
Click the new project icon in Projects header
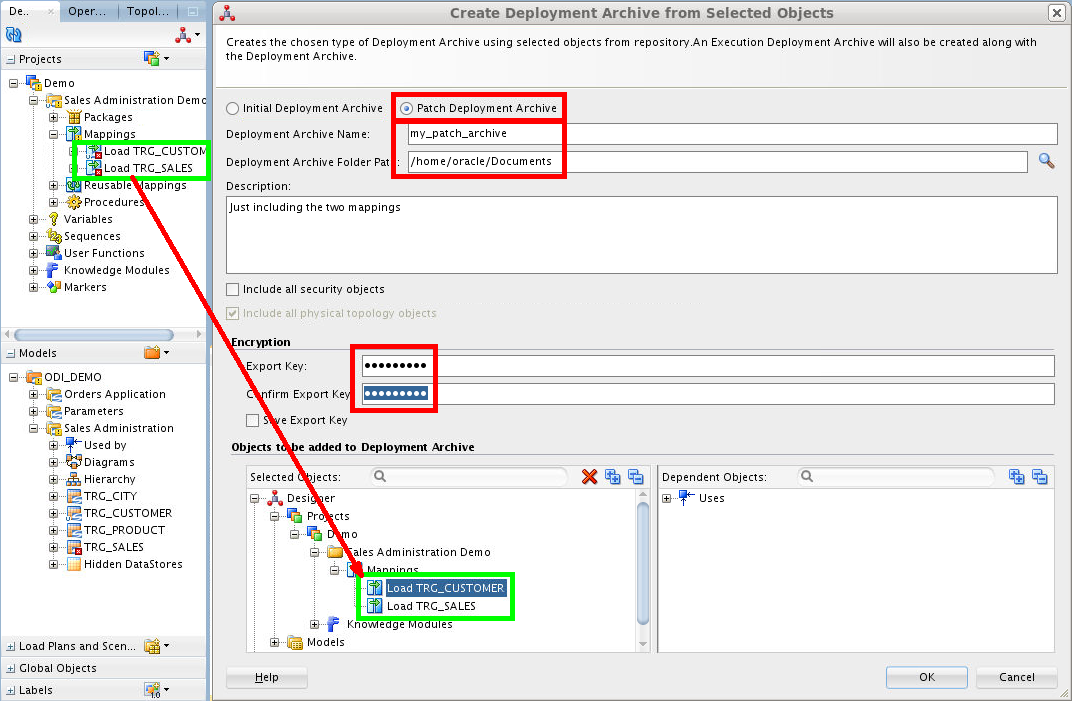point(152,59)
